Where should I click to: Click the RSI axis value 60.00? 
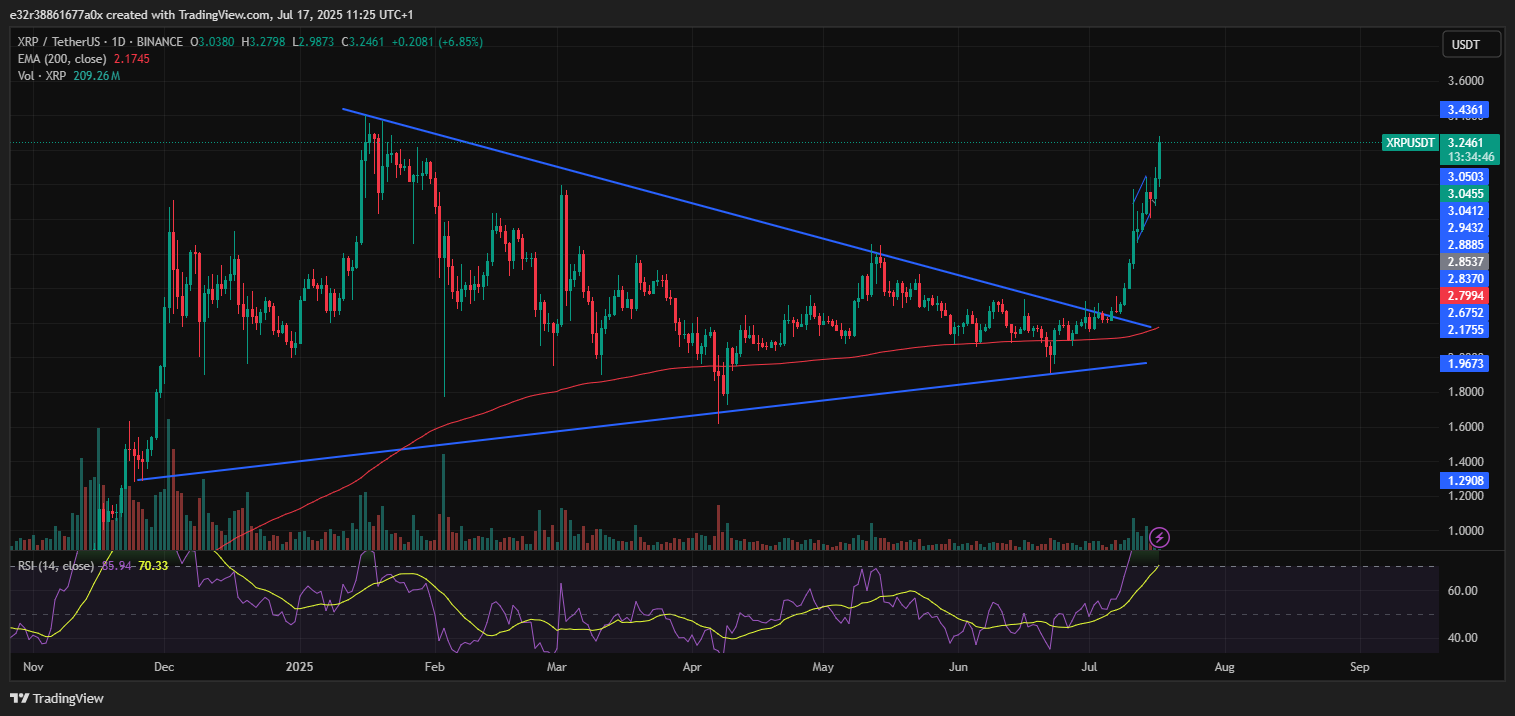click(x=1462, y=591)
